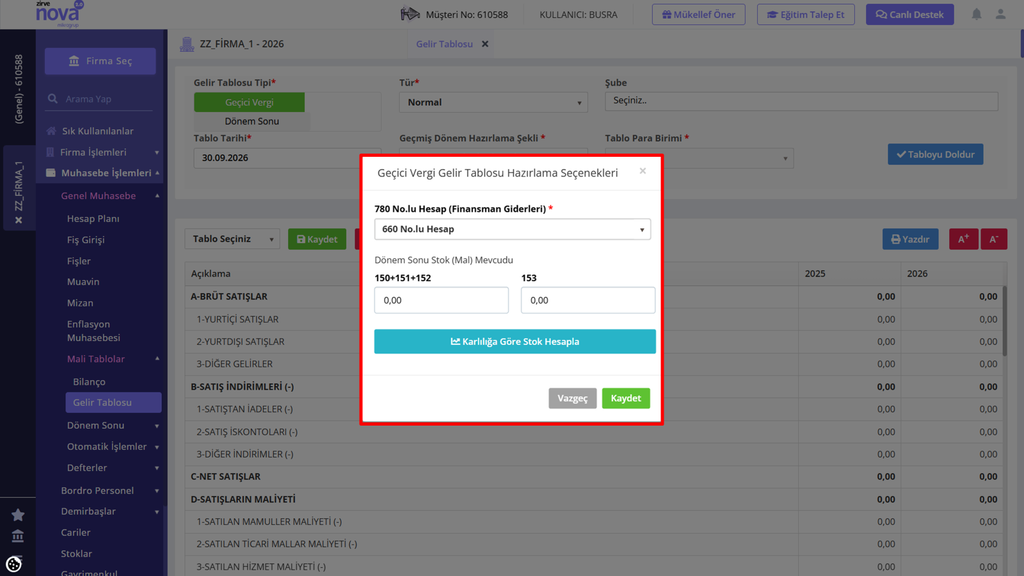Click the Zirve Nova logo
Image resolution: width=1024 pixels, height=576 pixels.
tap(59, 14)
